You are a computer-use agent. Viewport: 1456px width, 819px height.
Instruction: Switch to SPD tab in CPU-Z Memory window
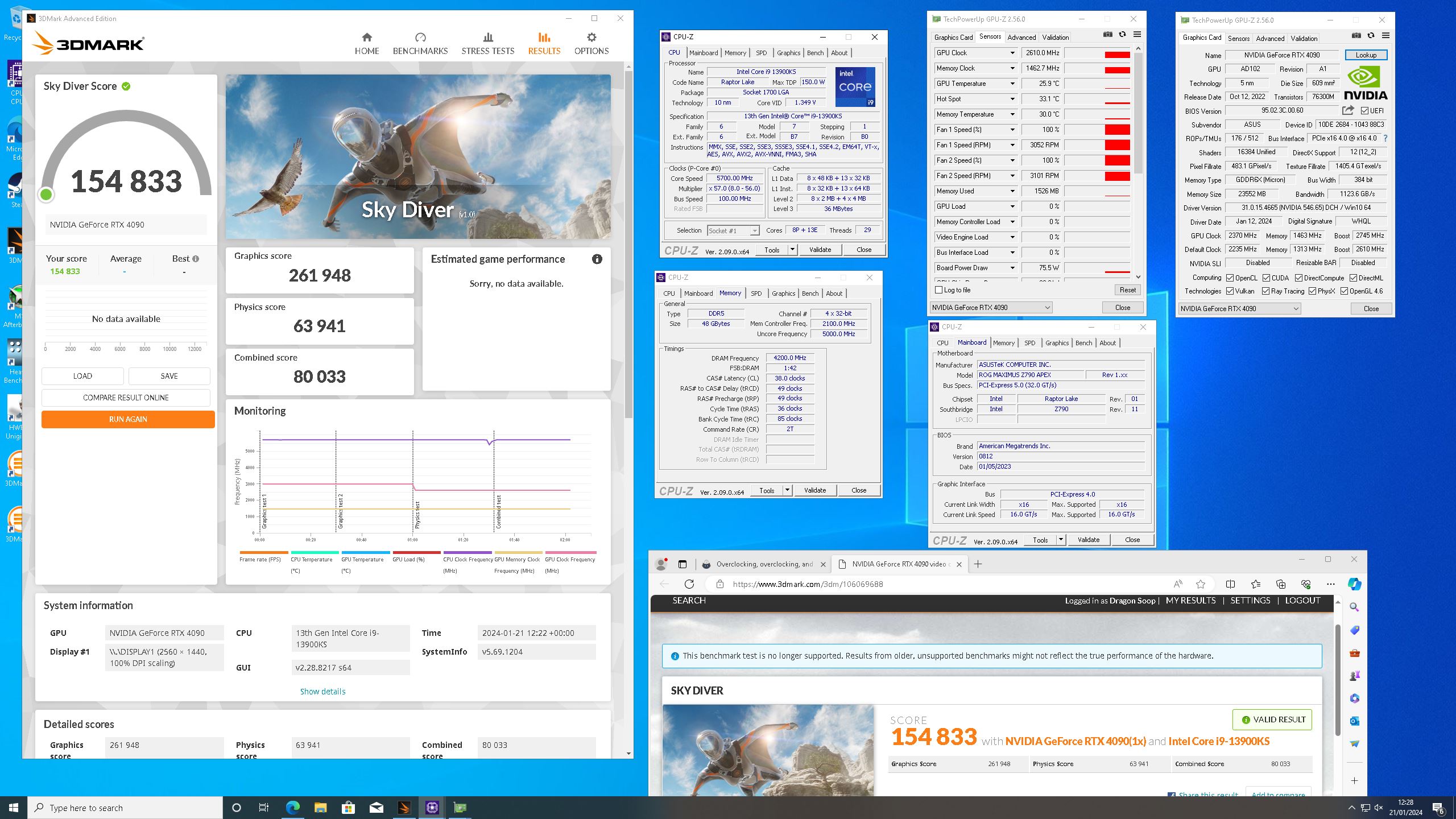pyautogui.click(x=756, y=293)
